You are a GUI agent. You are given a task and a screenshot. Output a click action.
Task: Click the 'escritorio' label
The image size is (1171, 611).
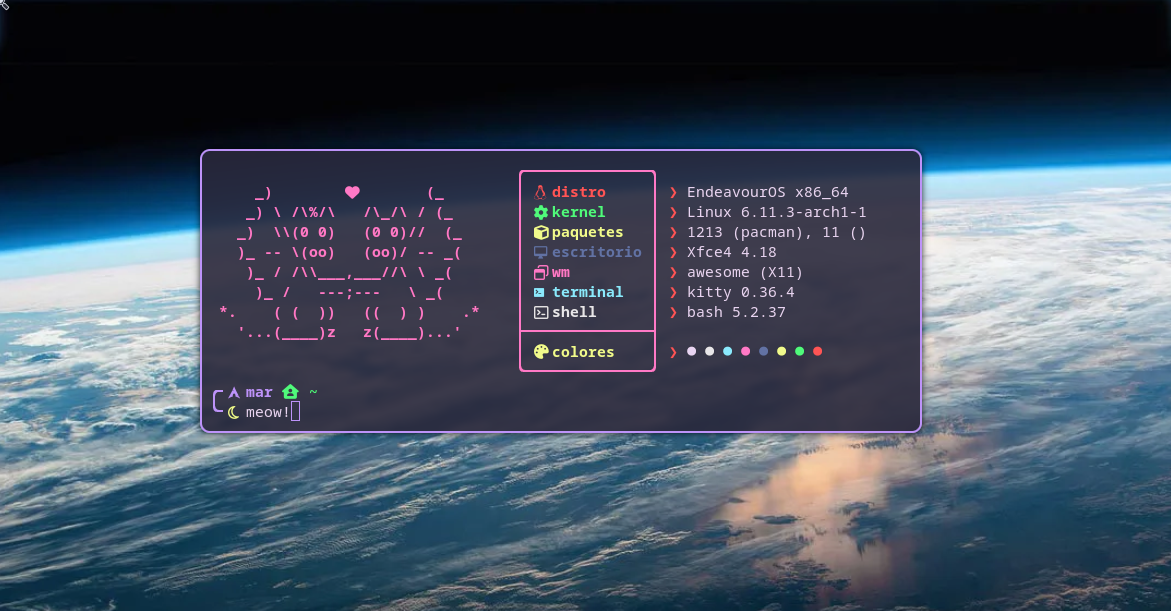tap(597, 252)
